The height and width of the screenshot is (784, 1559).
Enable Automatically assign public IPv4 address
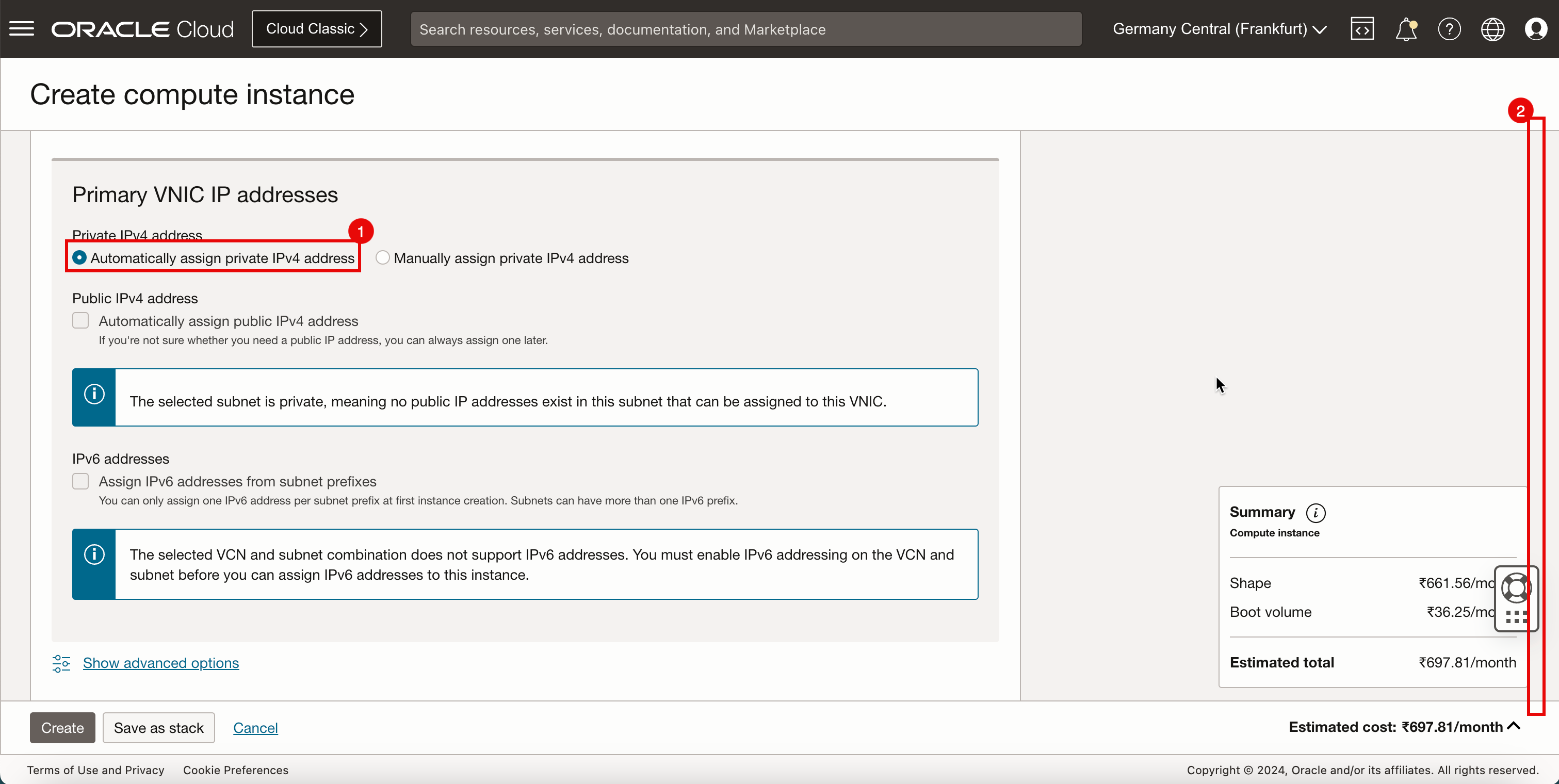pyautogui.click(x=81, y=320)
